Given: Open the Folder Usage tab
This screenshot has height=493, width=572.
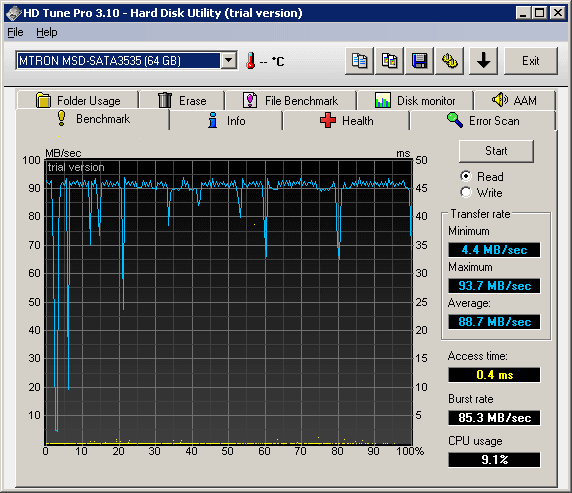Looking at the screenshot, I should (x=78, y=100).
